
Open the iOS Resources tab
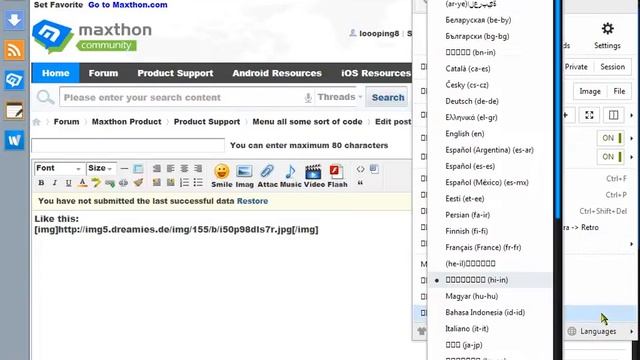pyautogui.click(x=376, y=73)
